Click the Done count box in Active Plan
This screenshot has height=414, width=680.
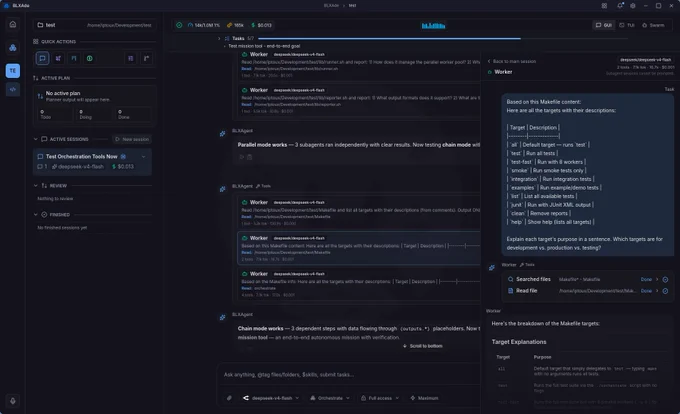coord(133,114)
